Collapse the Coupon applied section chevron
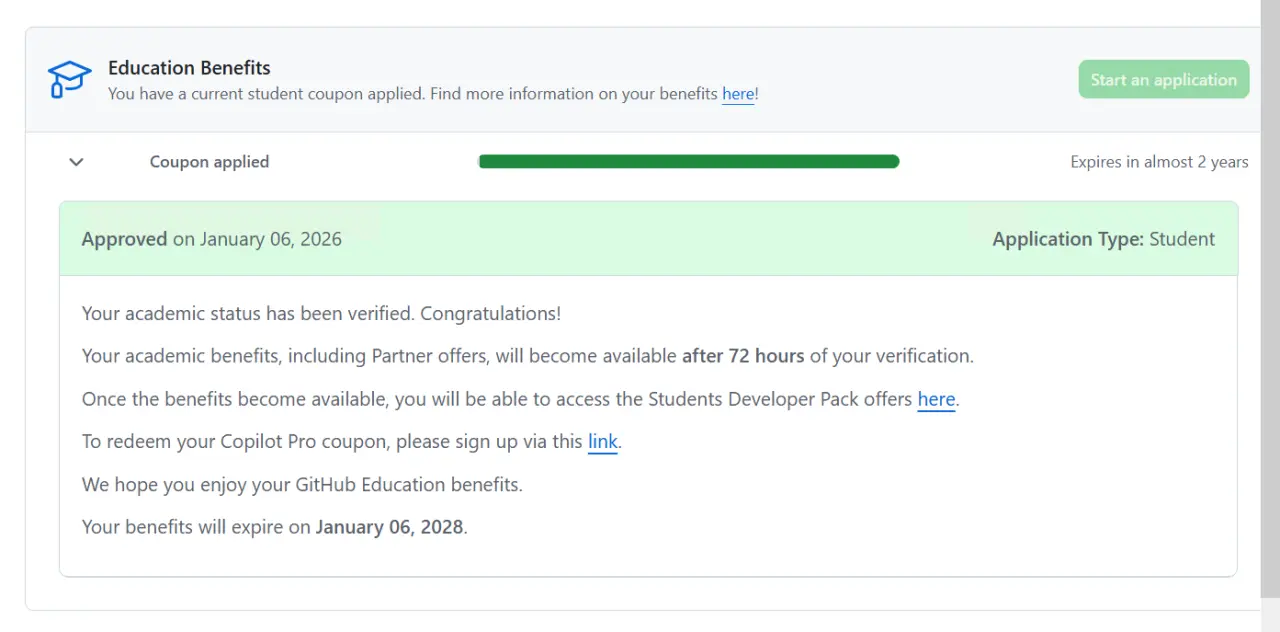The height and width of the screenshot is (632, 1280). click(x=76, y=162)
